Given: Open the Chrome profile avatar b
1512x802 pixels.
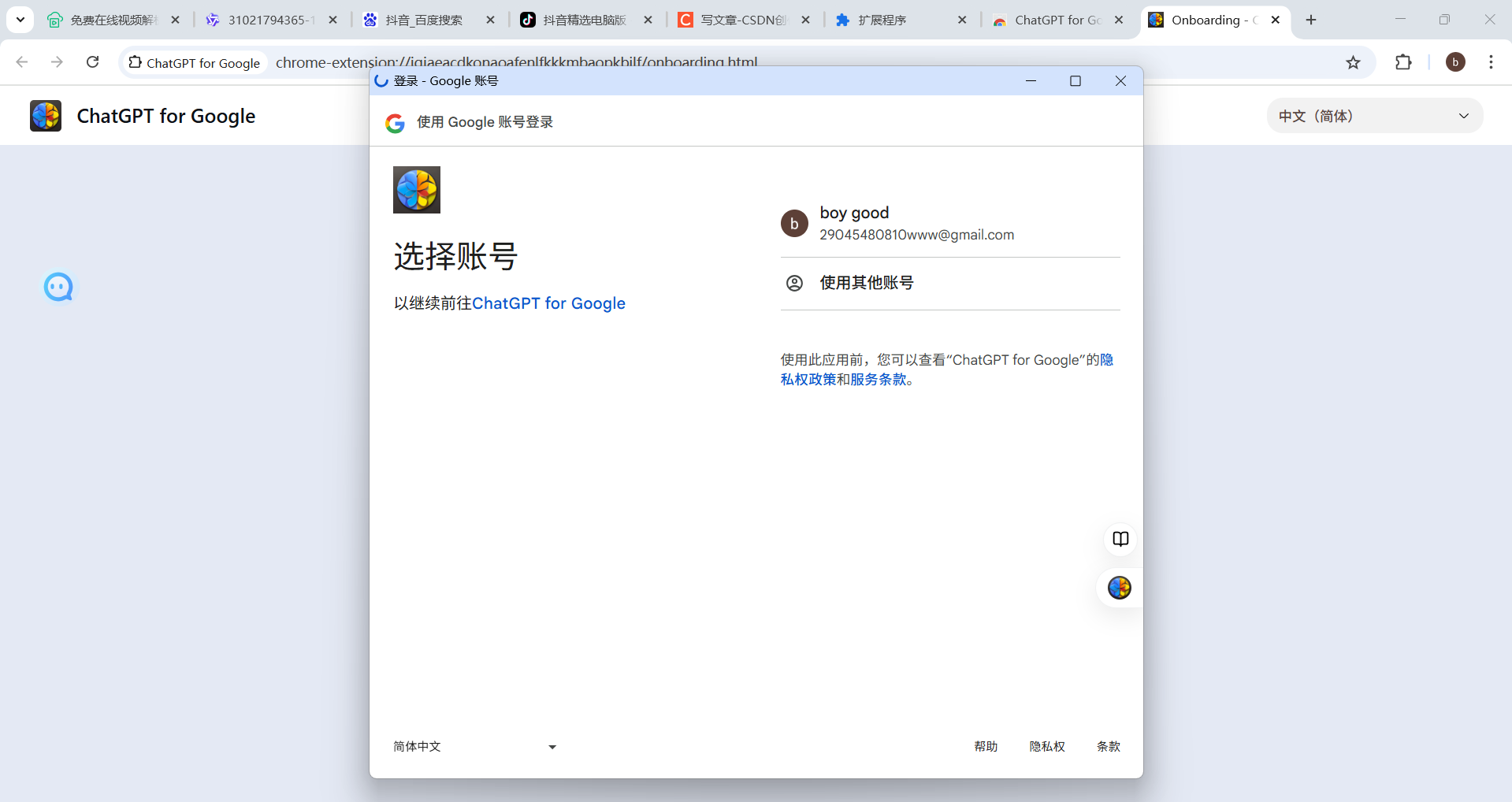Looking at the screenshot, I should (1455, 62).
